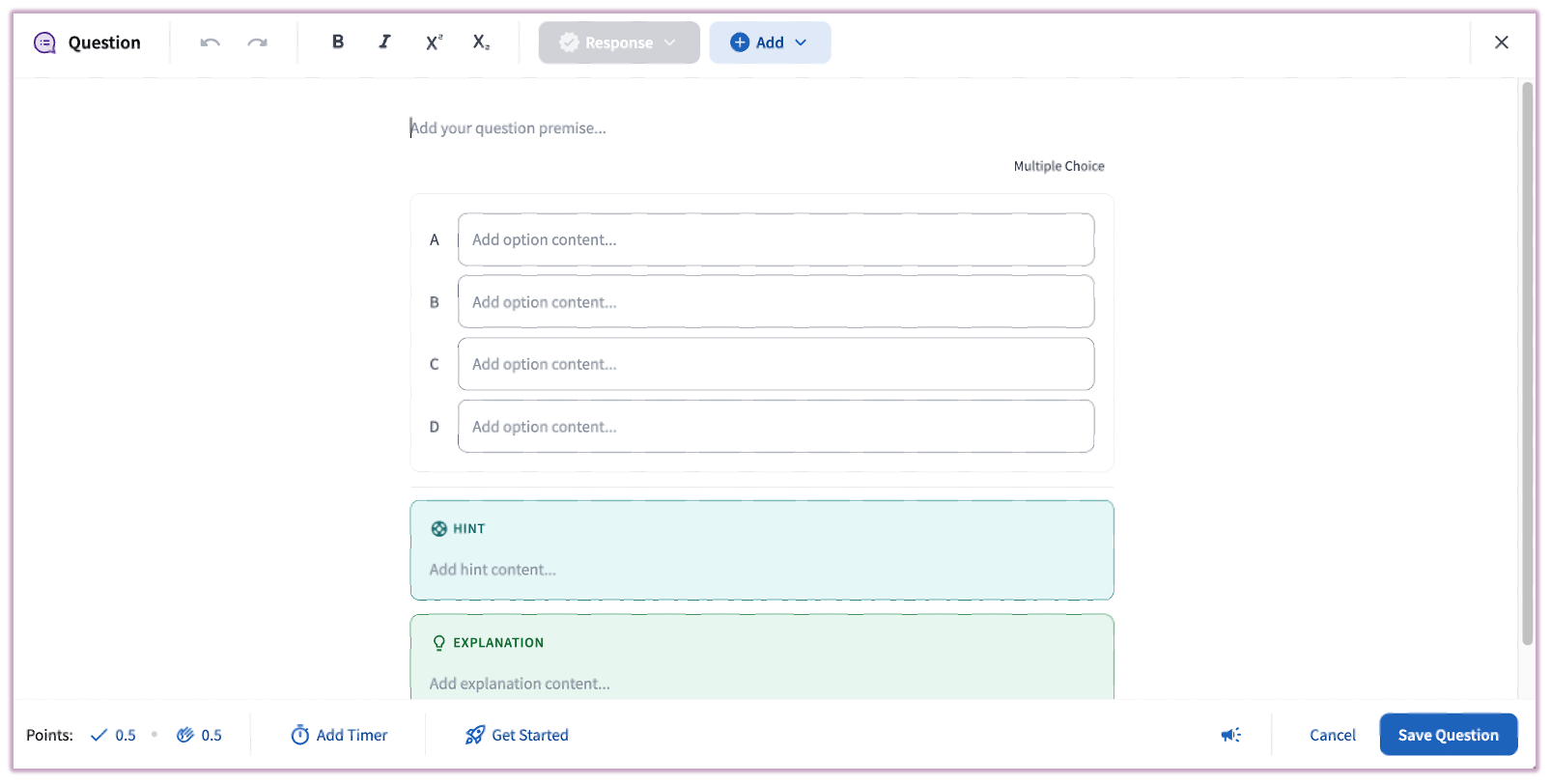Open the Question icon at top left
1551x784 pixels.
pos(44,42)
